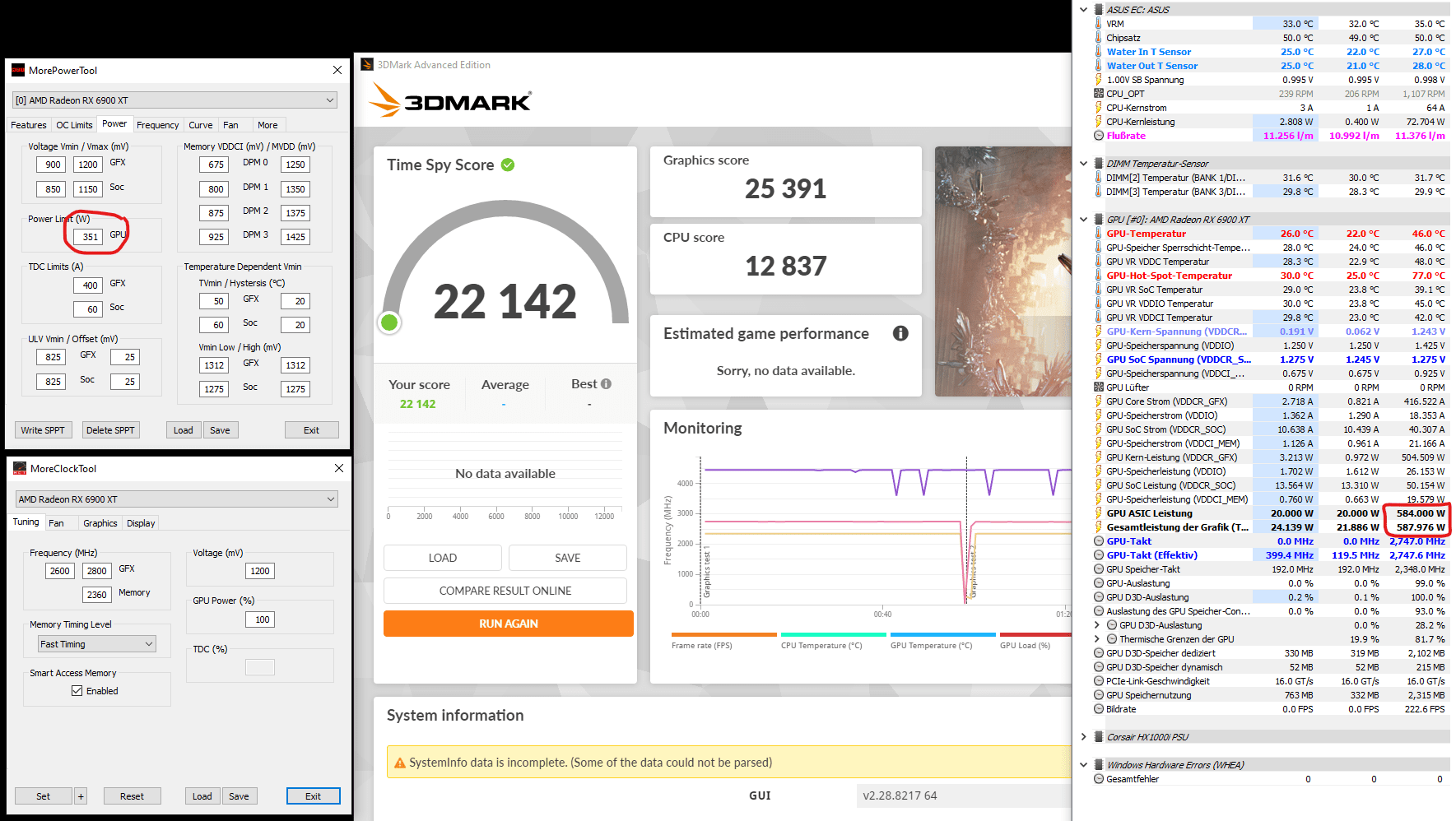Expand the Thermische Grenzen der GPU subtree

pyautogui.click(x=1096, y=639)
